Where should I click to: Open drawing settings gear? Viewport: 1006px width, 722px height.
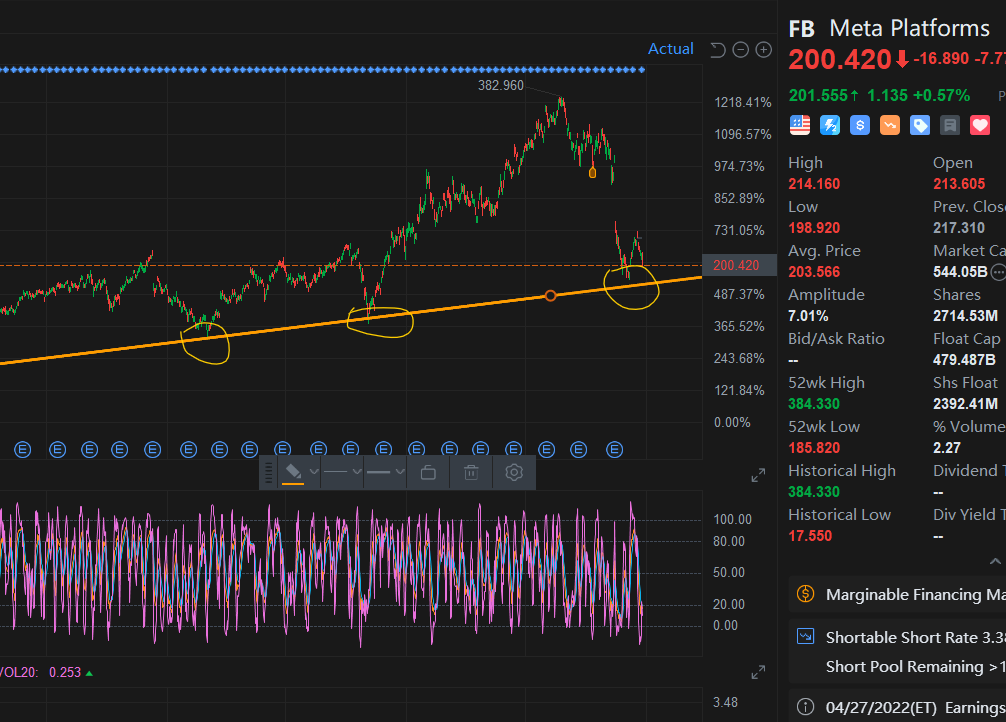[x=514, y=473]
